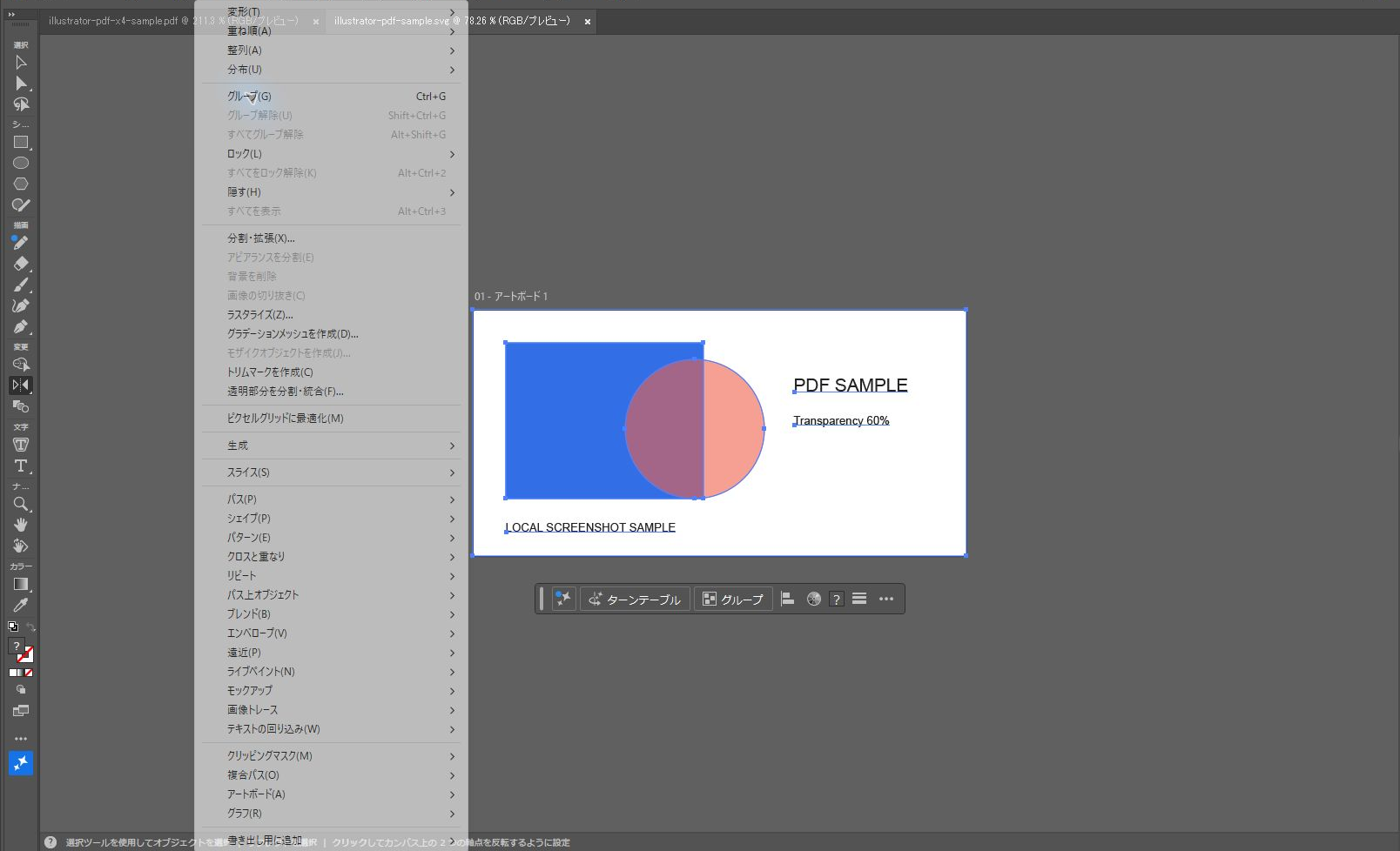Image resolution: width=1400 pixels, height=851 pixels.
Task: Expand the スライス(S) submenu
Action: (x=331, y=472)
